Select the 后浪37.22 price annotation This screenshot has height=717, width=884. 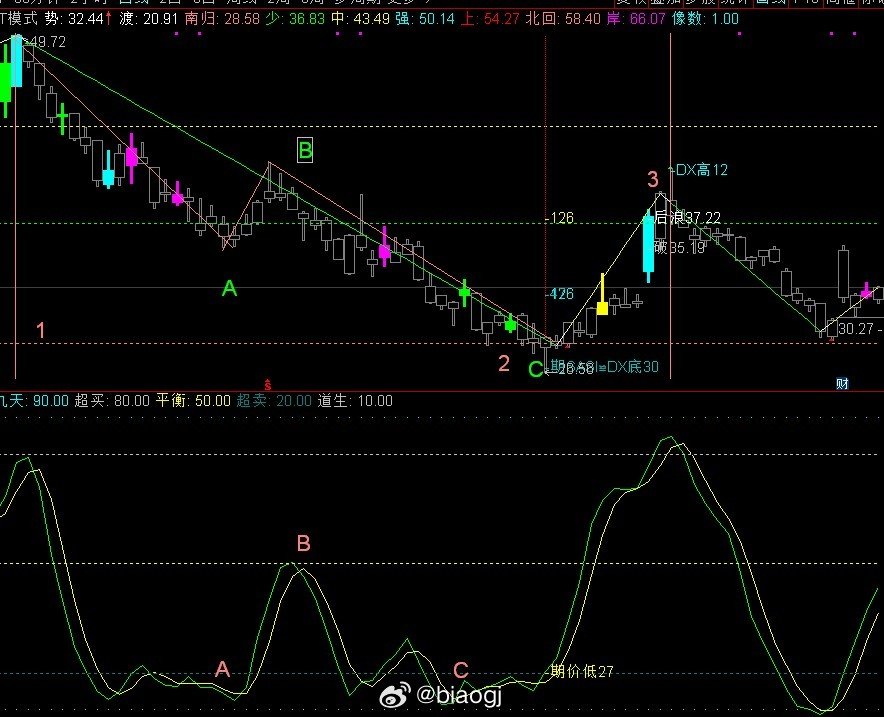(x=687, y=218)
